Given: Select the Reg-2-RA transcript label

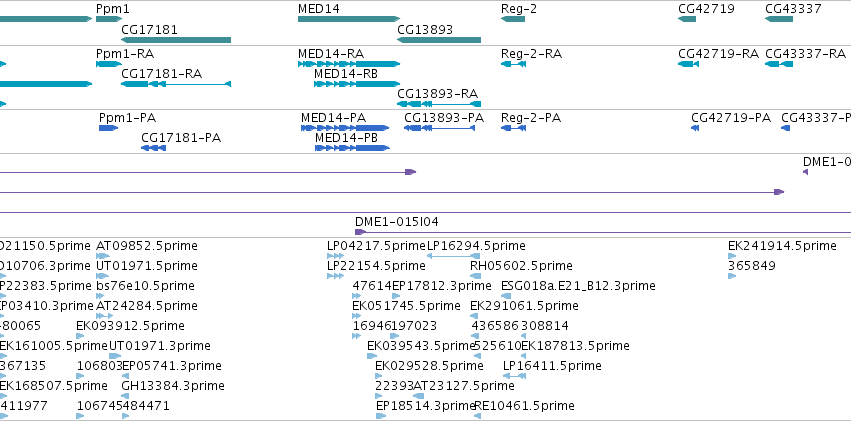Looking at the screenshot, I should tap(531, 54).
